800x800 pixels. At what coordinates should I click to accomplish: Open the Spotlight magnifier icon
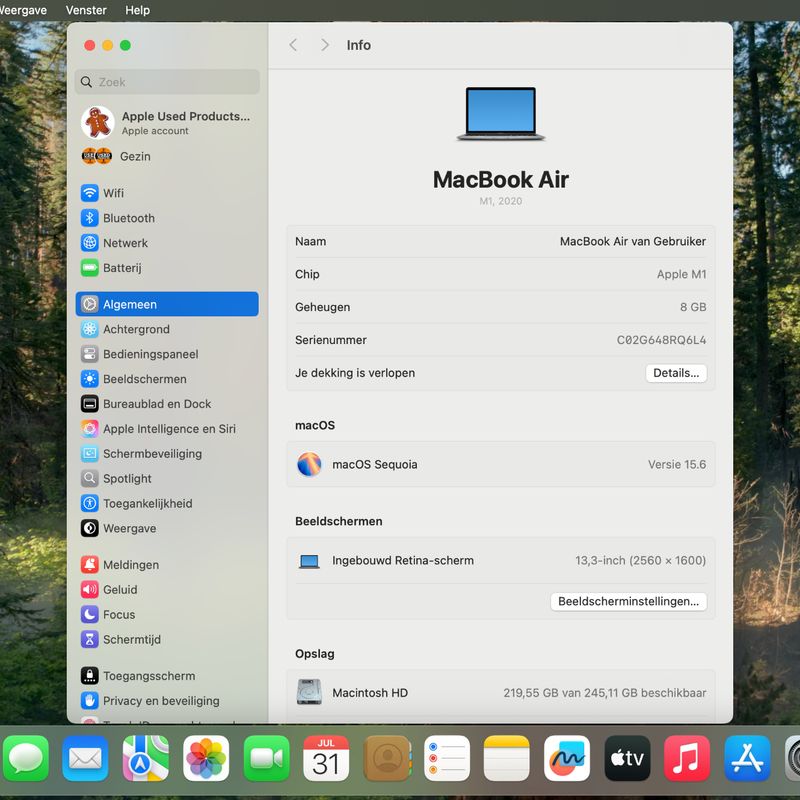pos(90,479)
